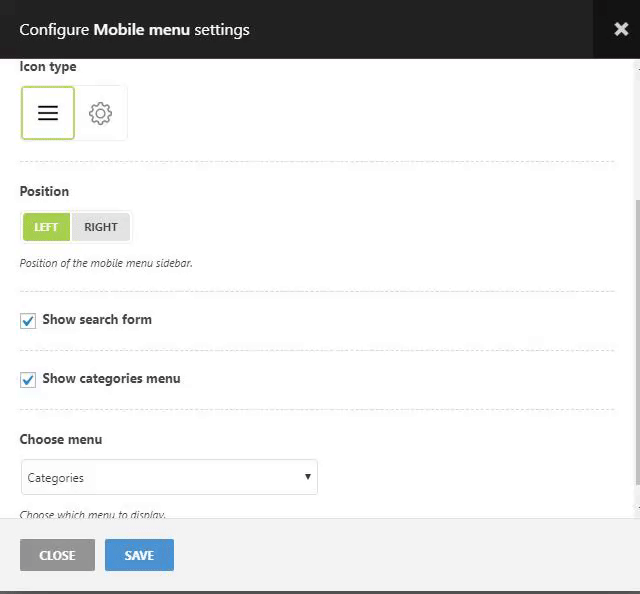Click the mobile menu sidebar position hint
This screenshot has width=640, height=594.
[106, 264]
